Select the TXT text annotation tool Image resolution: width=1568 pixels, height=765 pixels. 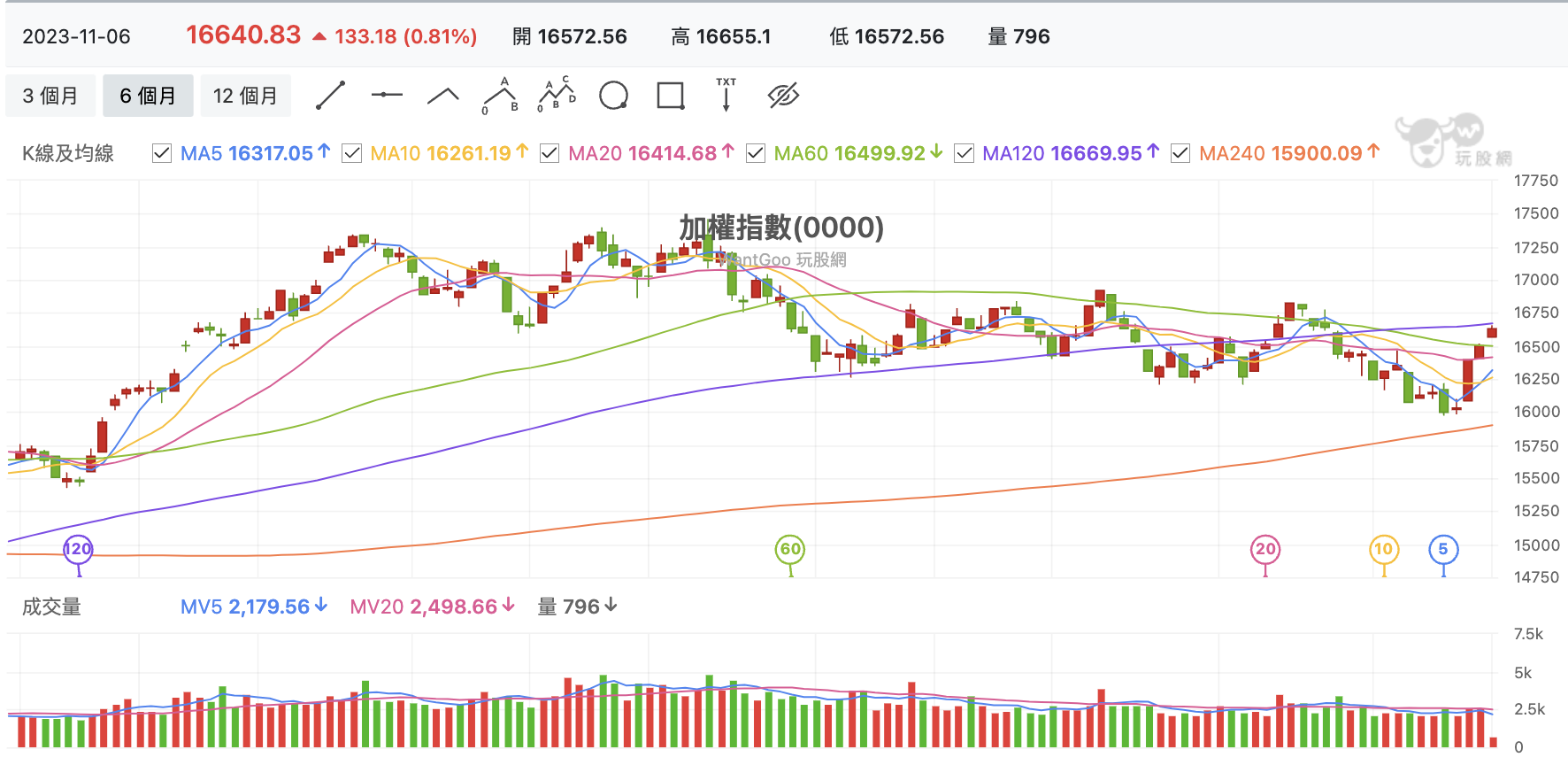point(726,94)
